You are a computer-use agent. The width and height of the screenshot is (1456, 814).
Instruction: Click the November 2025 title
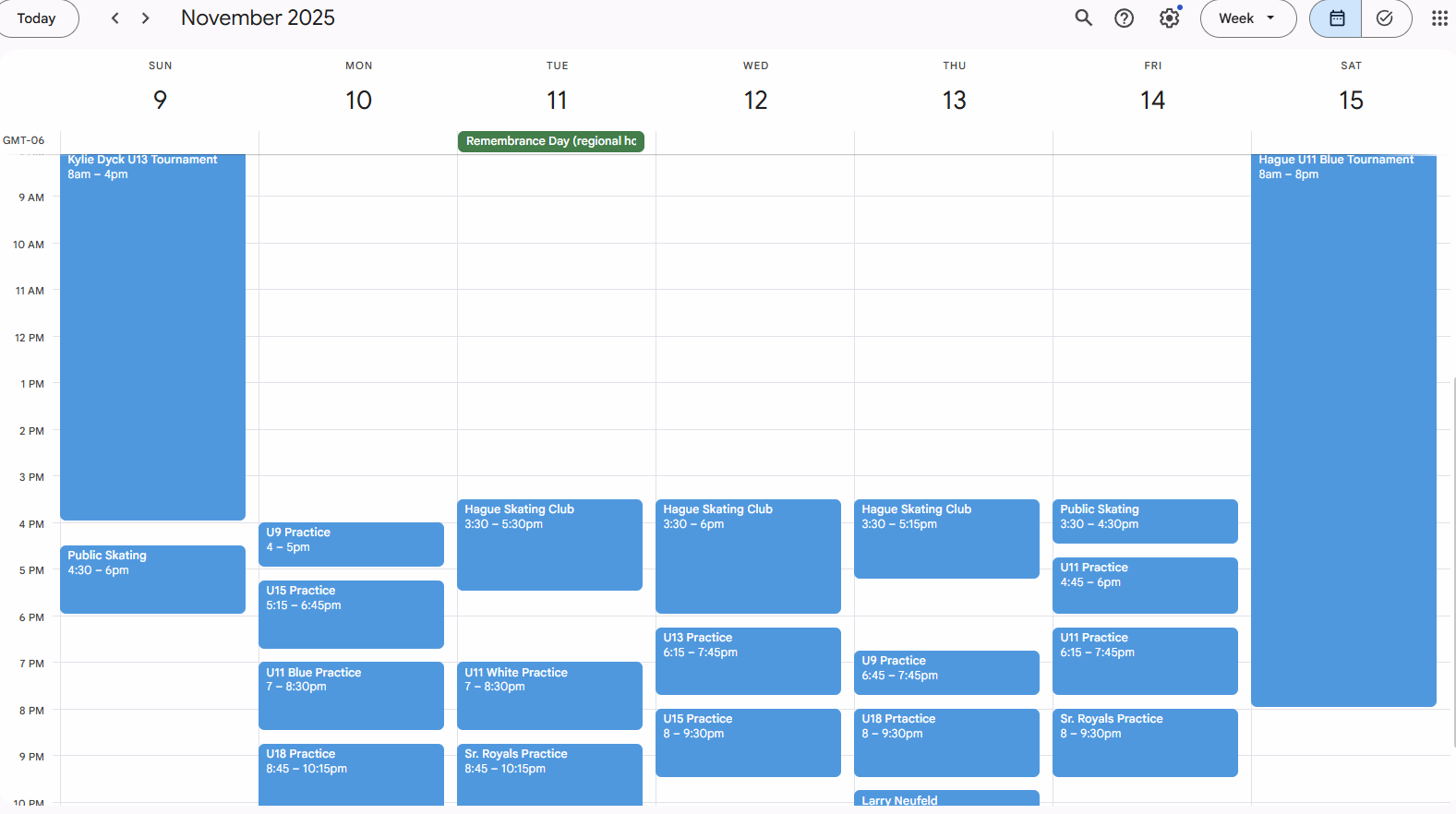pyautogui.click(x=258, y=18)
